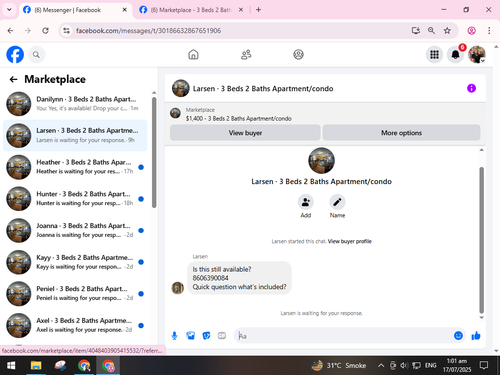The image size is (500, 375).
Task: Click the address bar URL
Action: [148, 31]
